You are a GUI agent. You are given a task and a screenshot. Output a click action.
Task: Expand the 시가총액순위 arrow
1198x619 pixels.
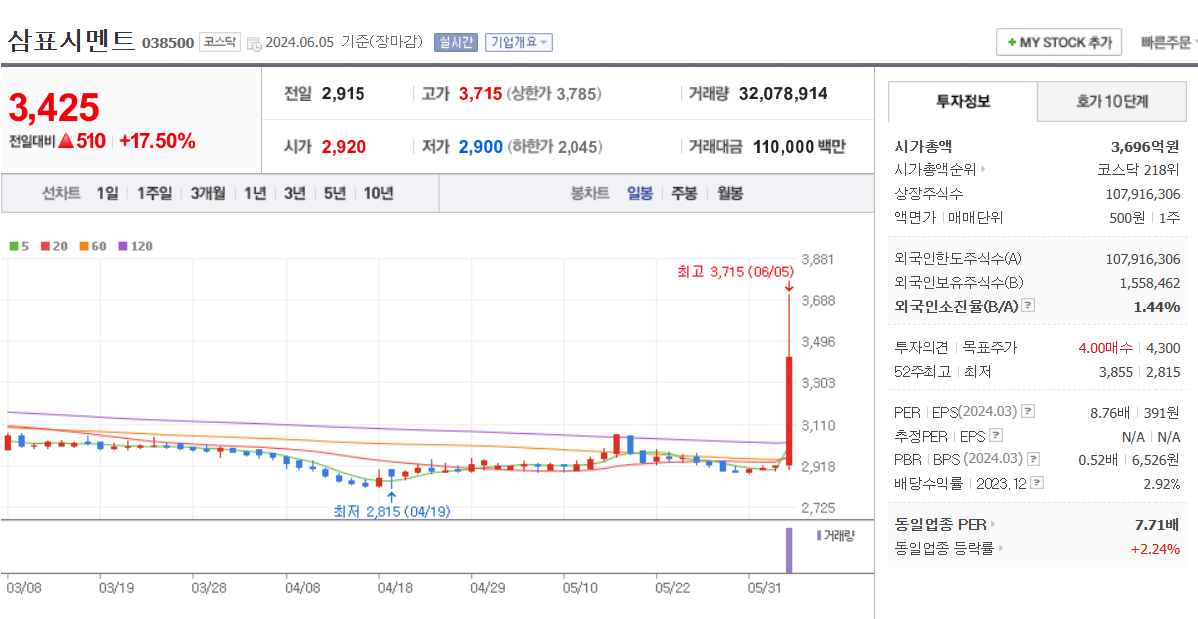pyautogui.click(x=983, y=170)
